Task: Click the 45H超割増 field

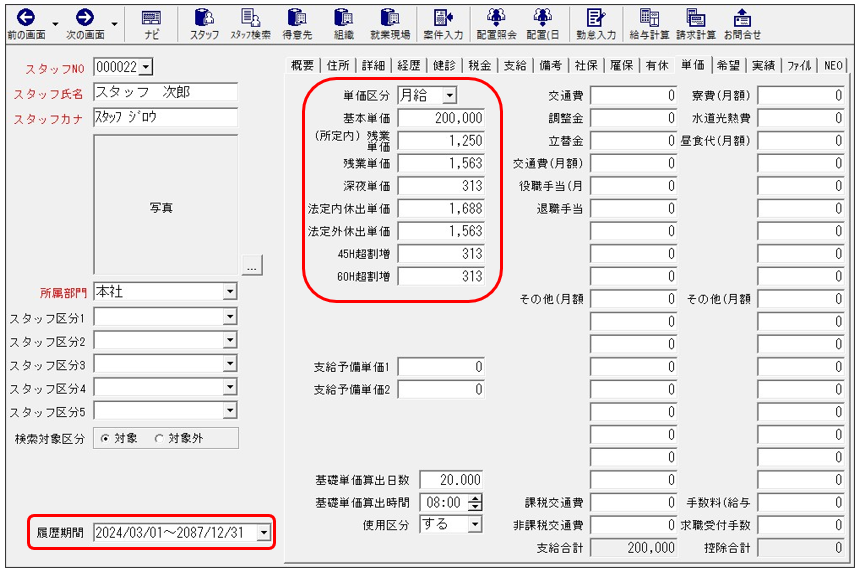Action: [441, 254]
